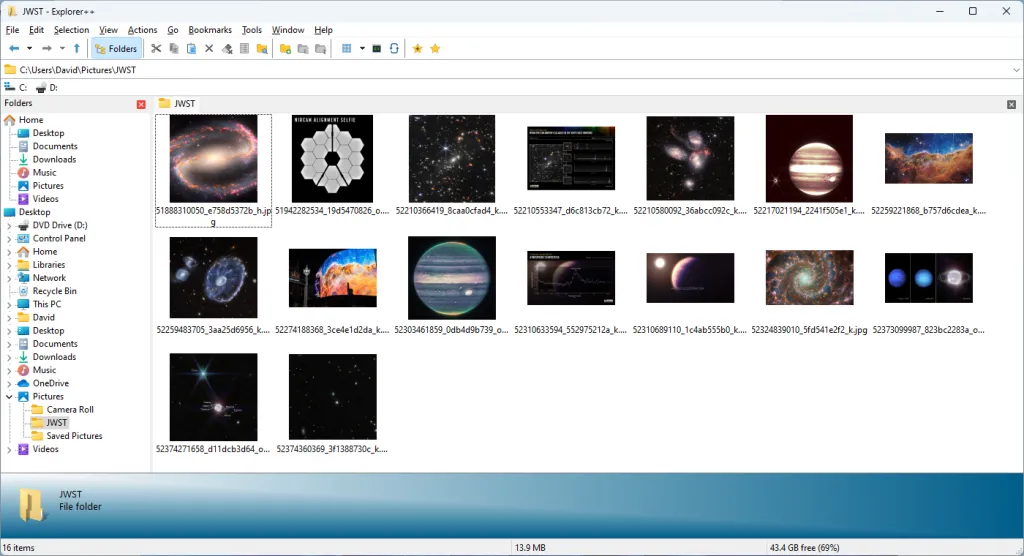This screenshot has height=556, width=1024.
Task: Click the Cut scissors toolbar icon
Action: (x=155, y=48)
